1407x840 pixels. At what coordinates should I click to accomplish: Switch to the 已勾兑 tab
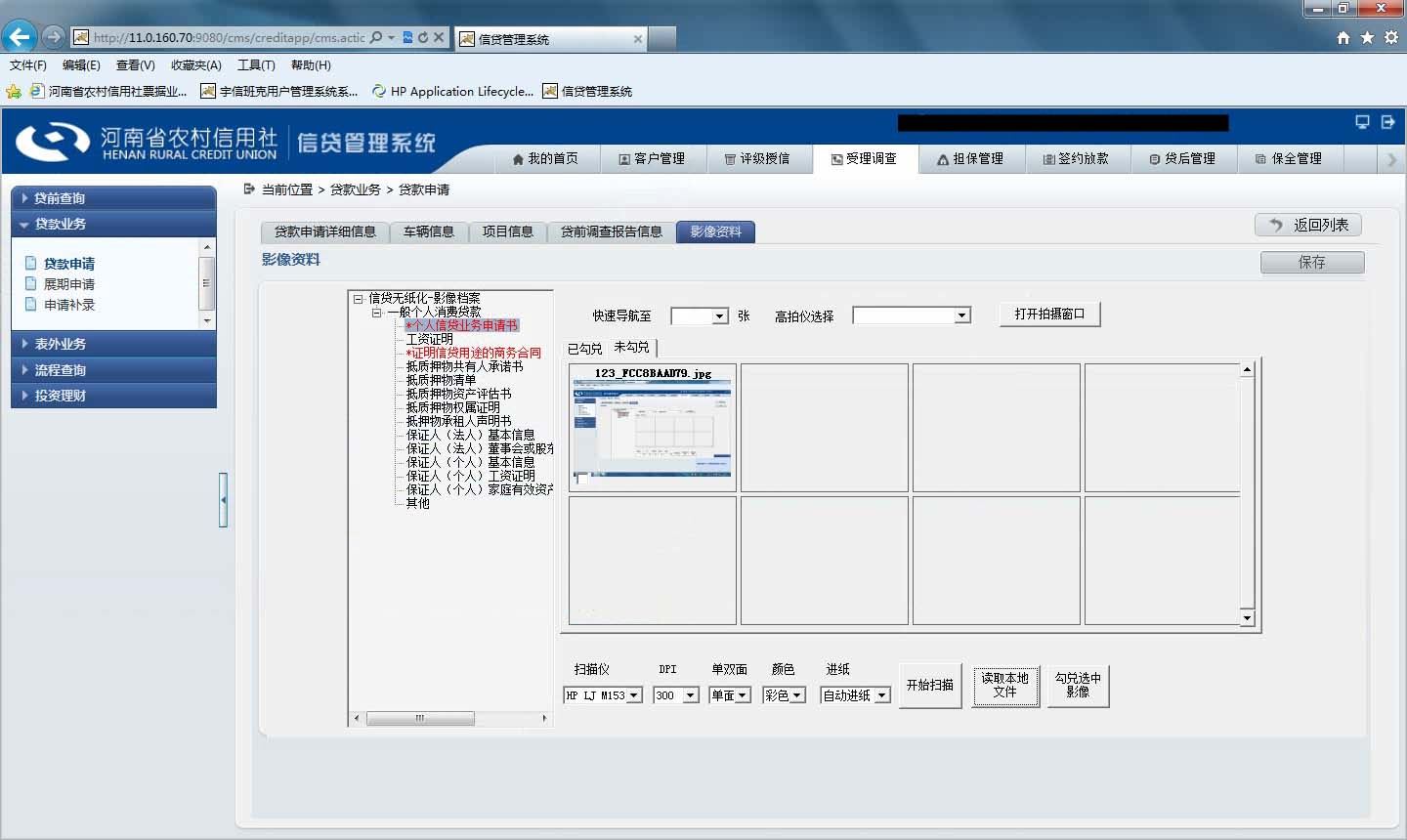pos(584,349)
